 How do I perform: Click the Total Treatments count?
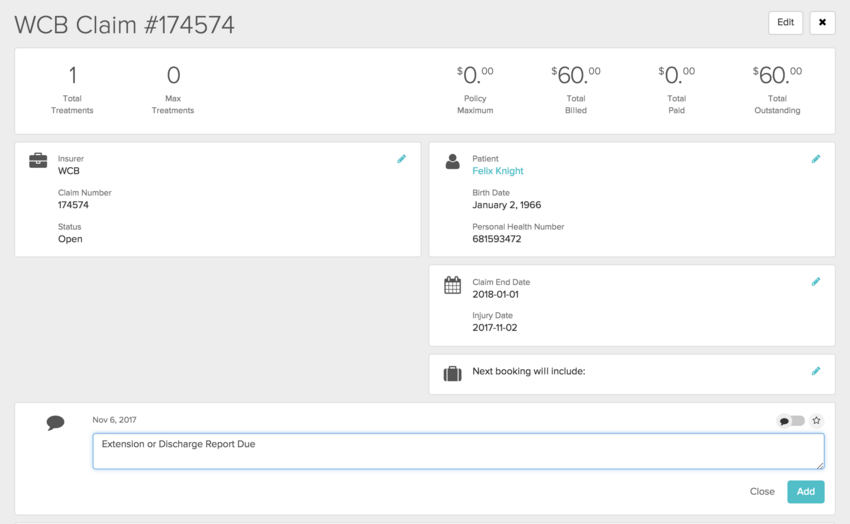72,75
